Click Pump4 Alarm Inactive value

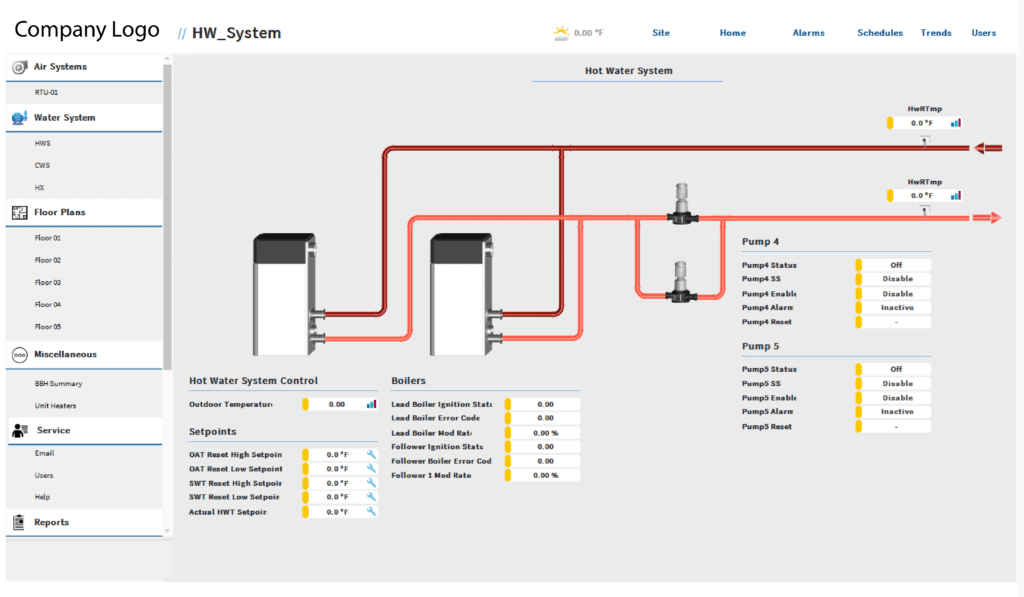[x=896, y=308]
